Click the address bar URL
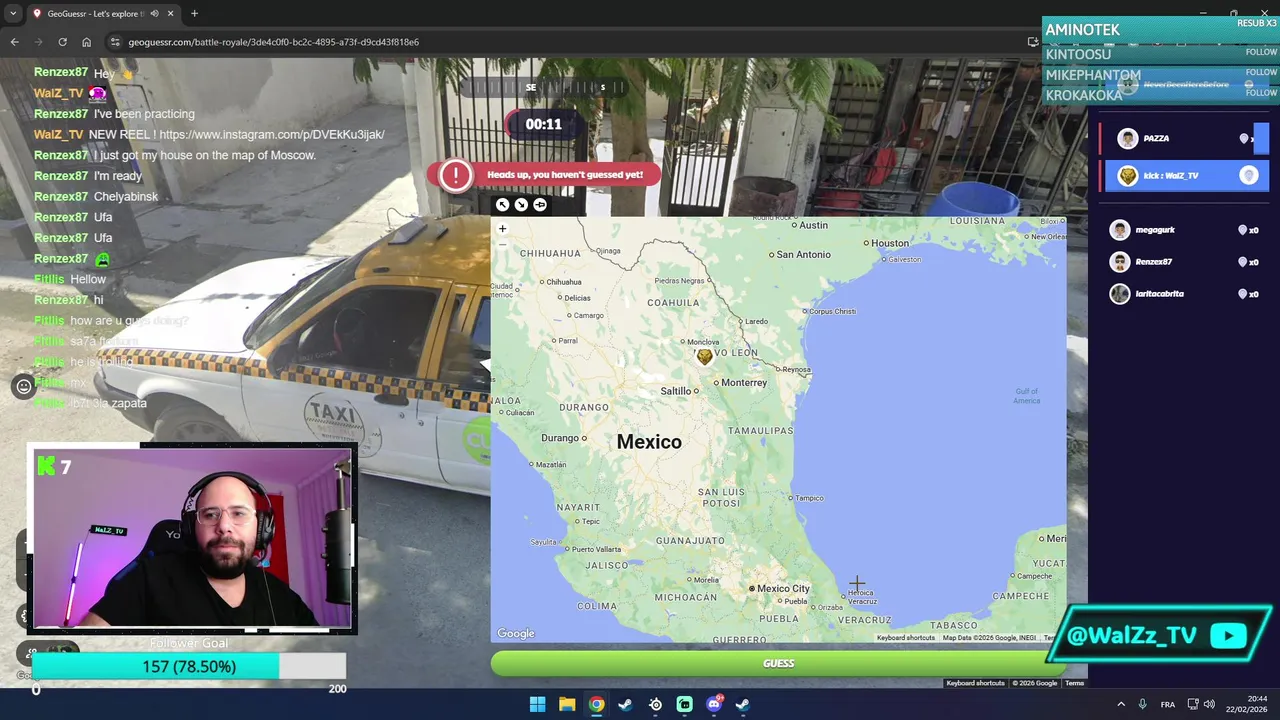This screenshot has width=1280, height=720. coord(273,42)
